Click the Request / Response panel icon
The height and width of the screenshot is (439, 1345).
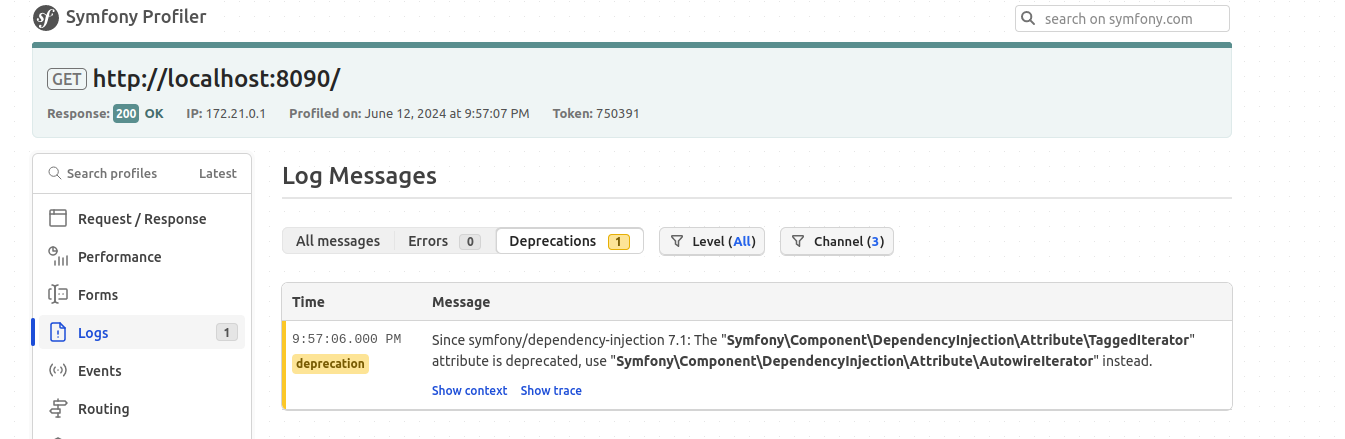tap(58, 219)
